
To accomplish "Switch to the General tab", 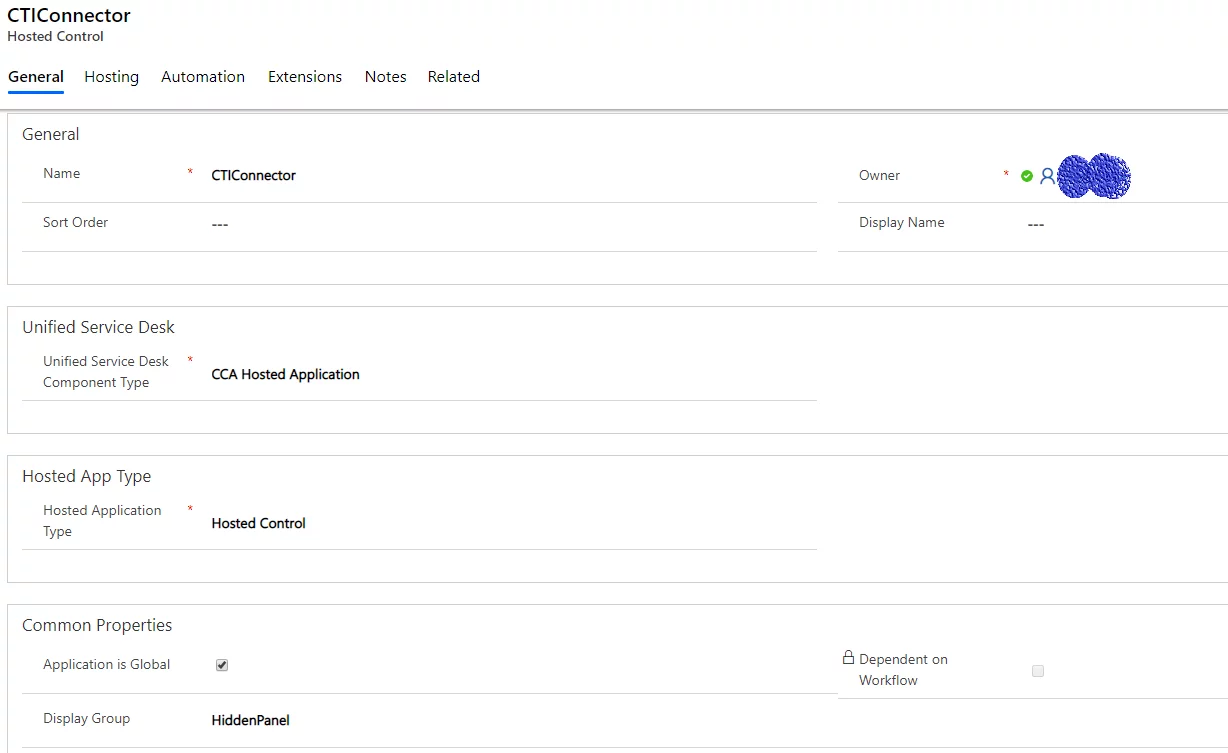I will pos(36,77).
